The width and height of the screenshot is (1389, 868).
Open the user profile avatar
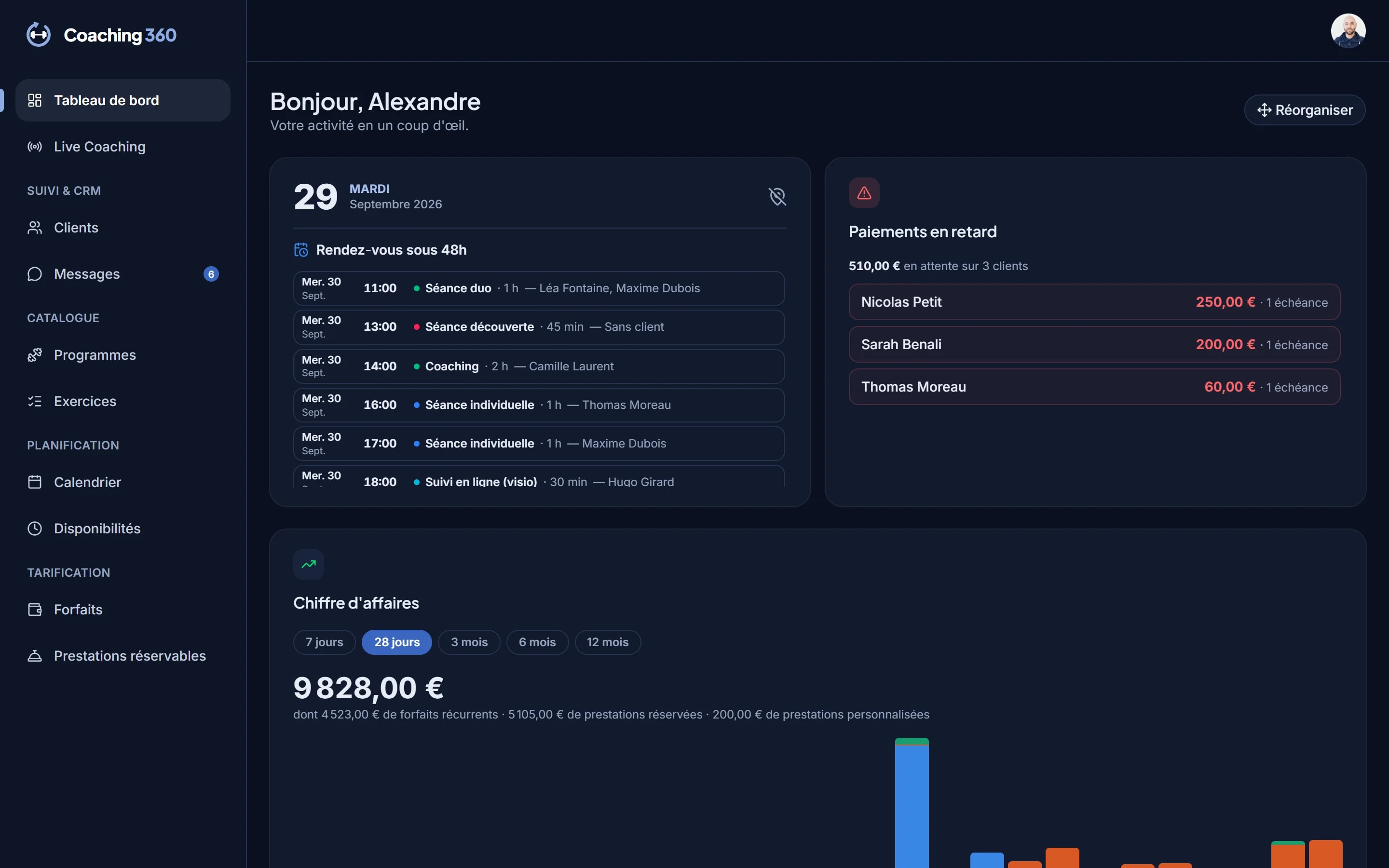pyautogui.click(x=1348, y=30)
